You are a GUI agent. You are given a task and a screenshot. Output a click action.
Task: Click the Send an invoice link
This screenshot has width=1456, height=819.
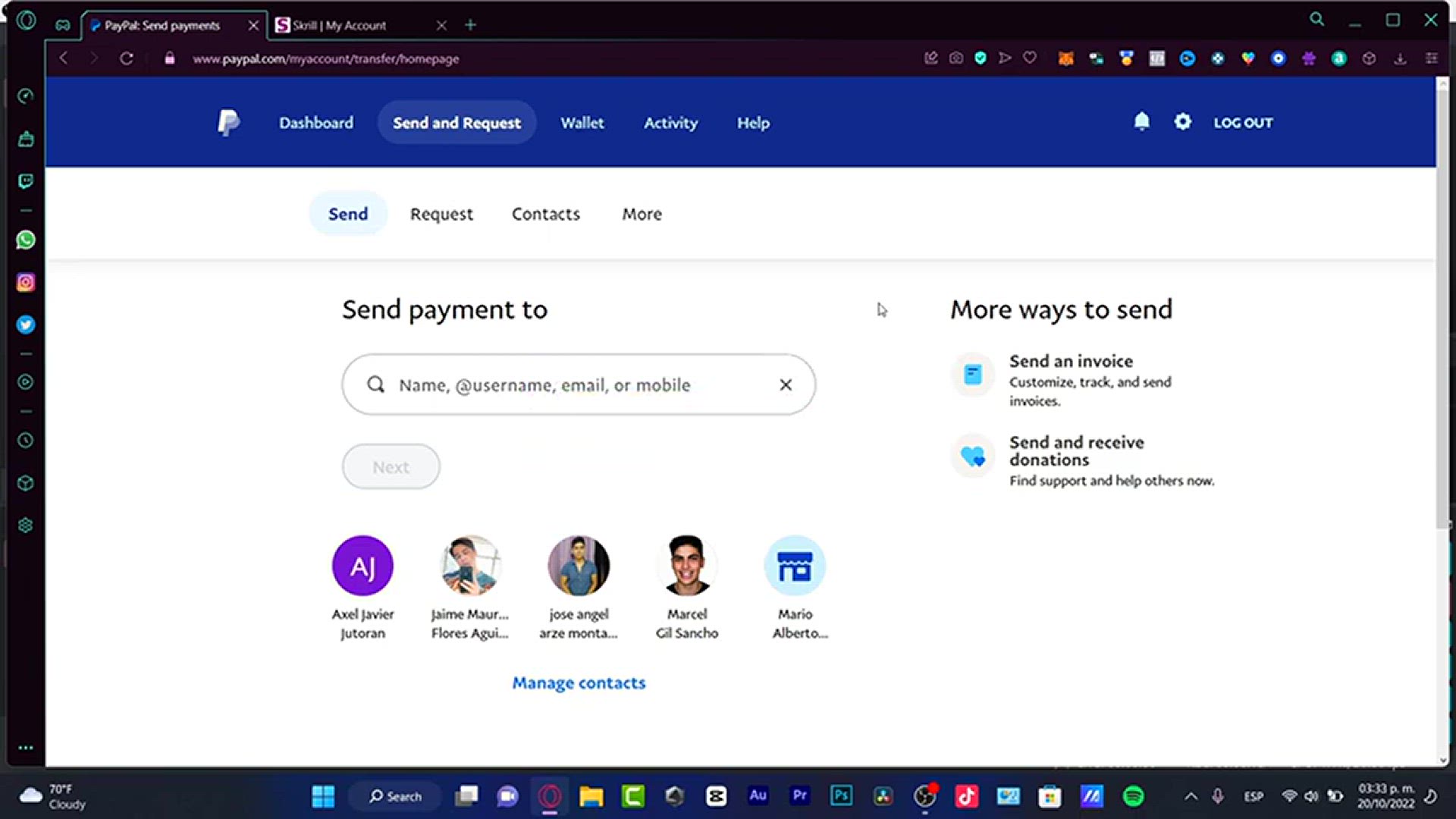(1071, 361)
